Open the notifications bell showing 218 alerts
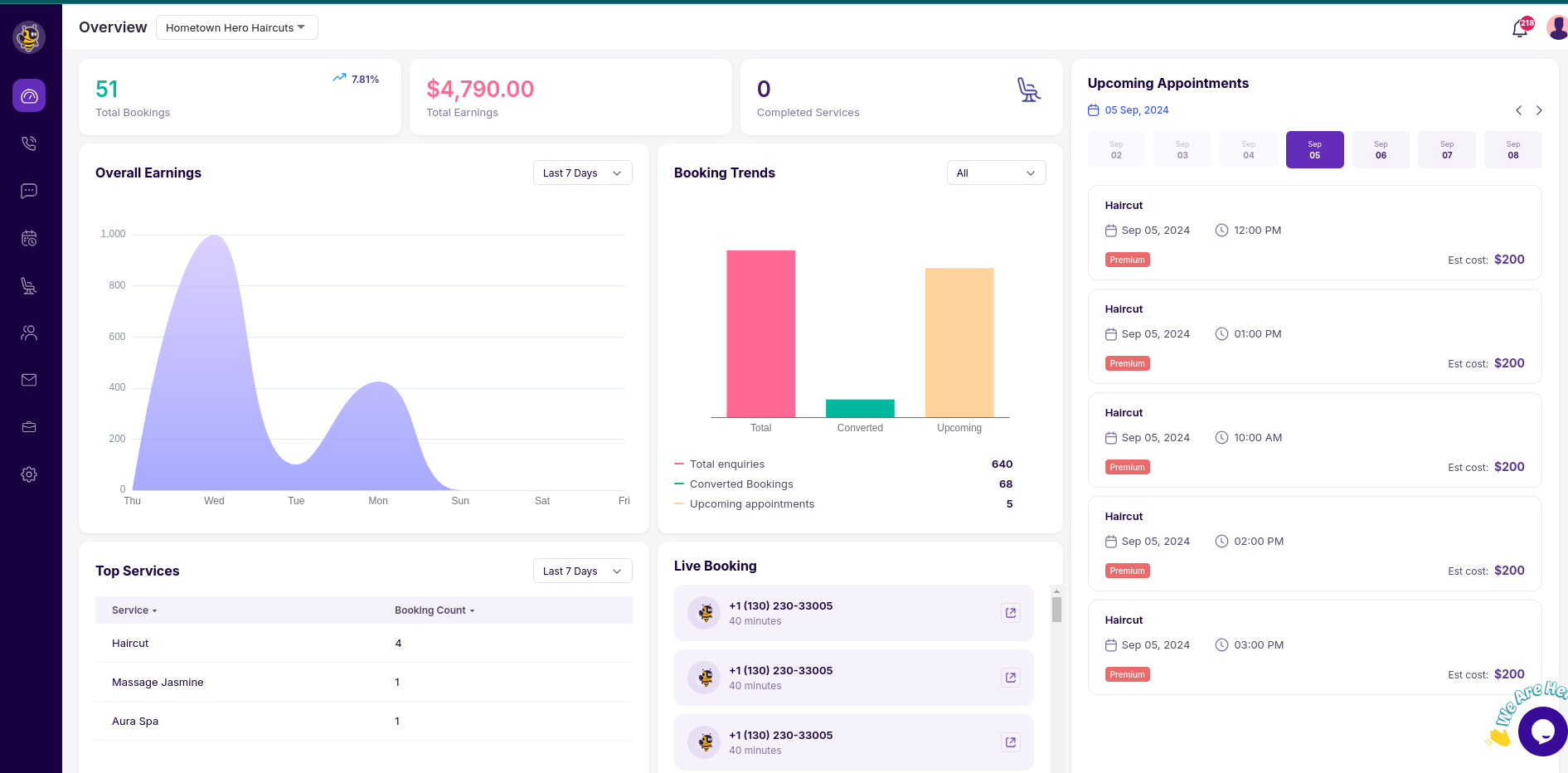 1520,27
